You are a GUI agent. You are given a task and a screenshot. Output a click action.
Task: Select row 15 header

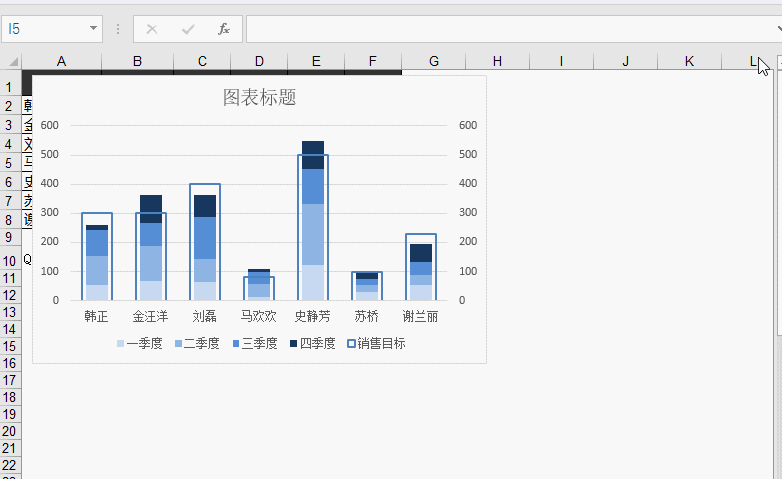10,346
